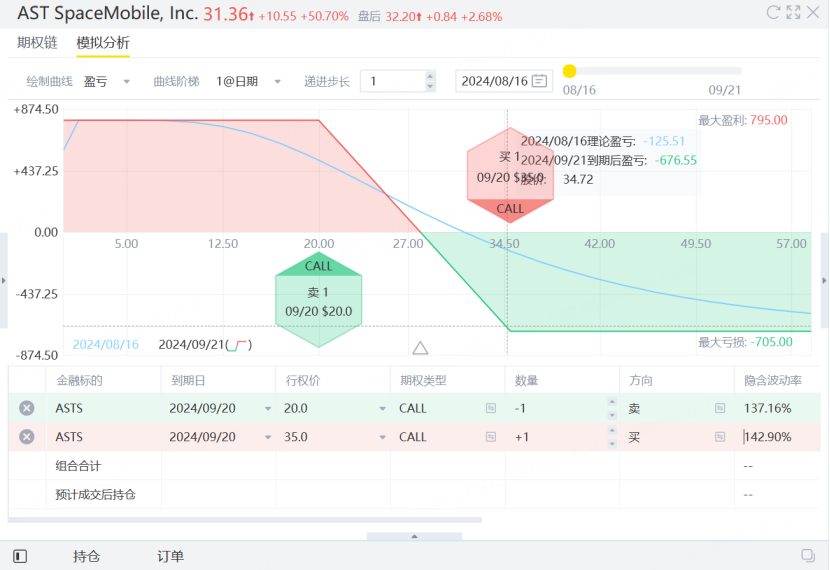The height and width of the screenshot is (570, 830).
Task: Select the 模拟分析 tab
Action: click(x=103, y=43)
